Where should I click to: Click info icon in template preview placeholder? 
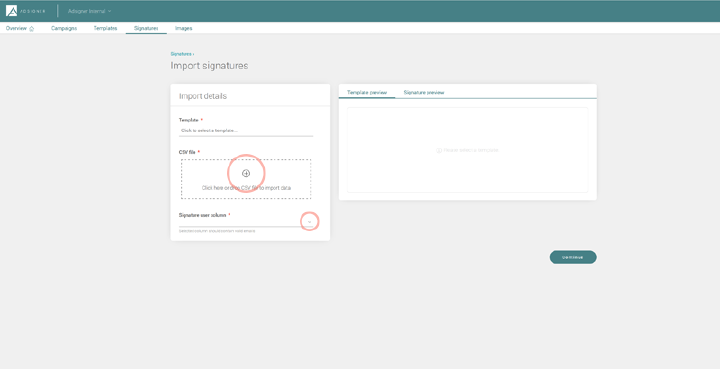439,151
